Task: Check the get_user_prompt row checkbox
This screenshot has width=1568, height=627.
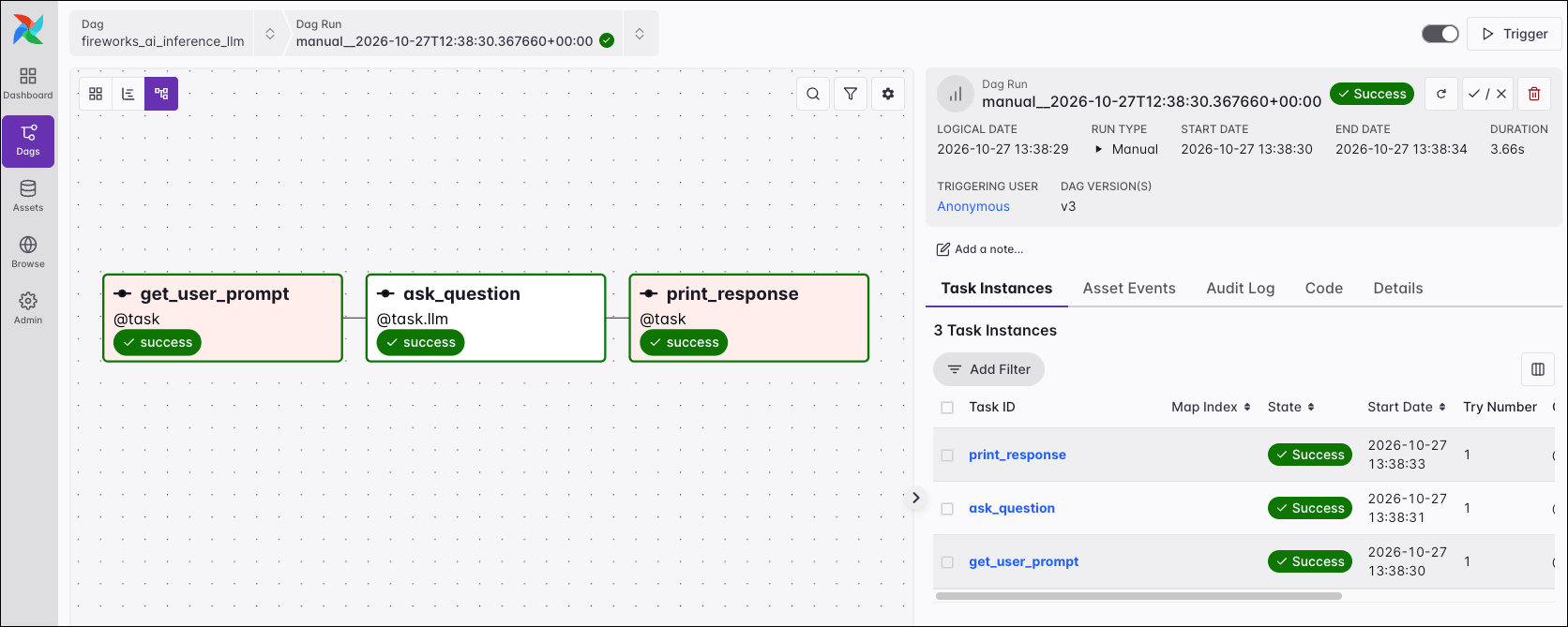Action: tap(947, 562)
